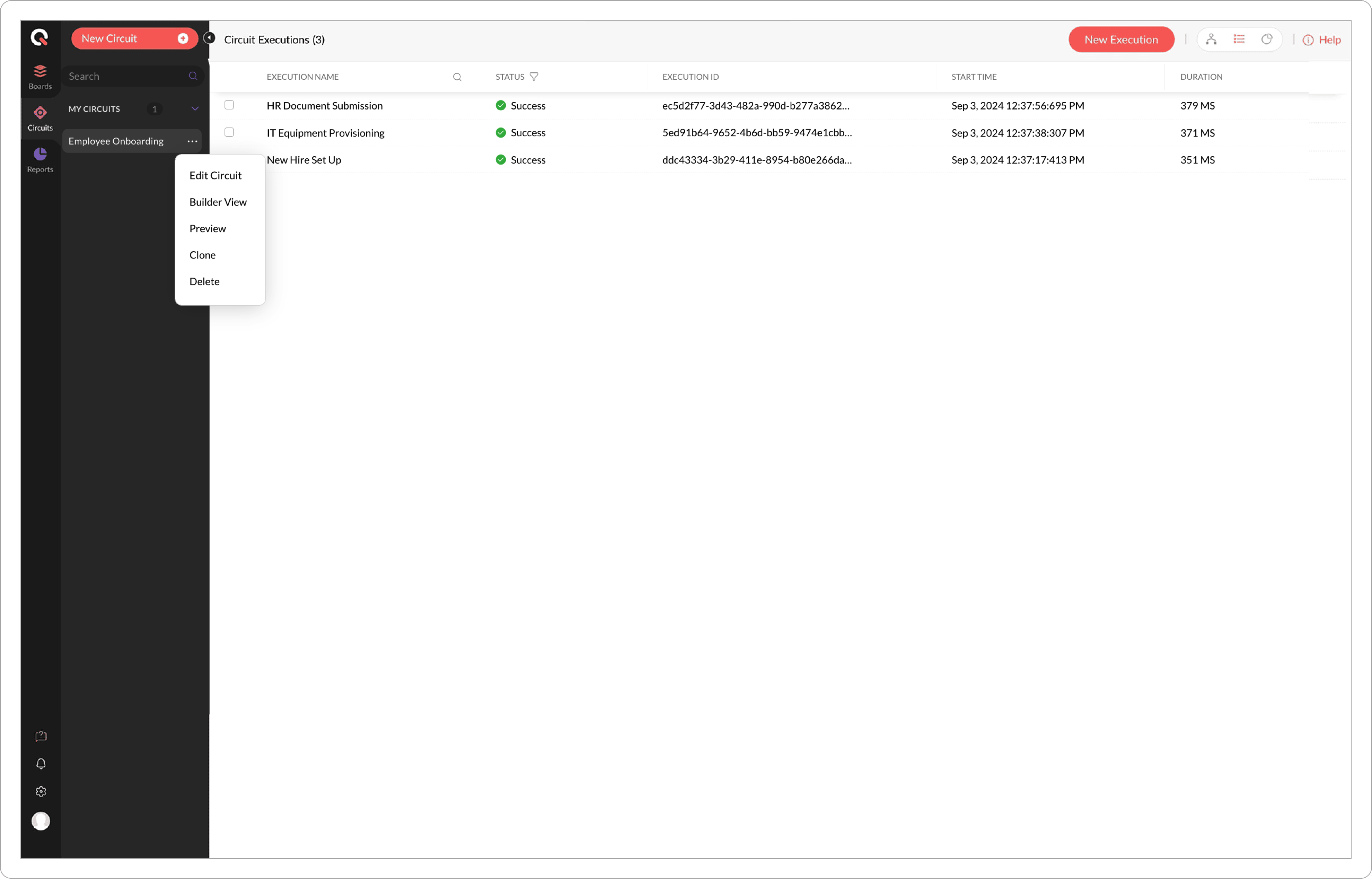This screenshot has height=879, width=1372.
Task: Switch to the list view icon
Action: coord(1239,39)
